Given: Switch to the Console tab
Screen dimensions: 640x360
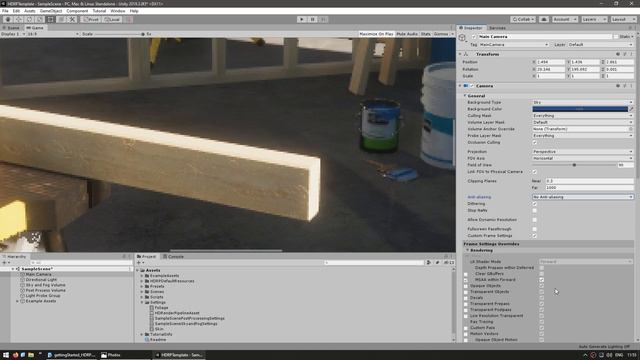Looking at the screenshot, I should (173, 256).
